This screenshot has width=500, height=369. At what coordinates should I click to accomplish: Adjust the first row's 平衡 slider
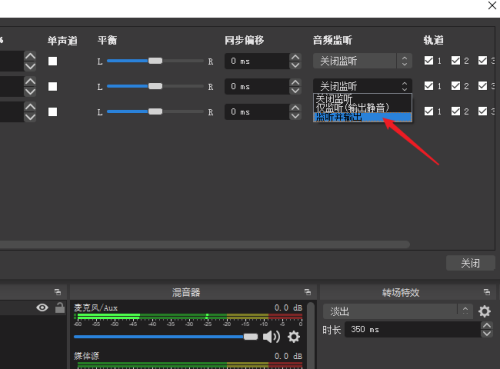155,61
